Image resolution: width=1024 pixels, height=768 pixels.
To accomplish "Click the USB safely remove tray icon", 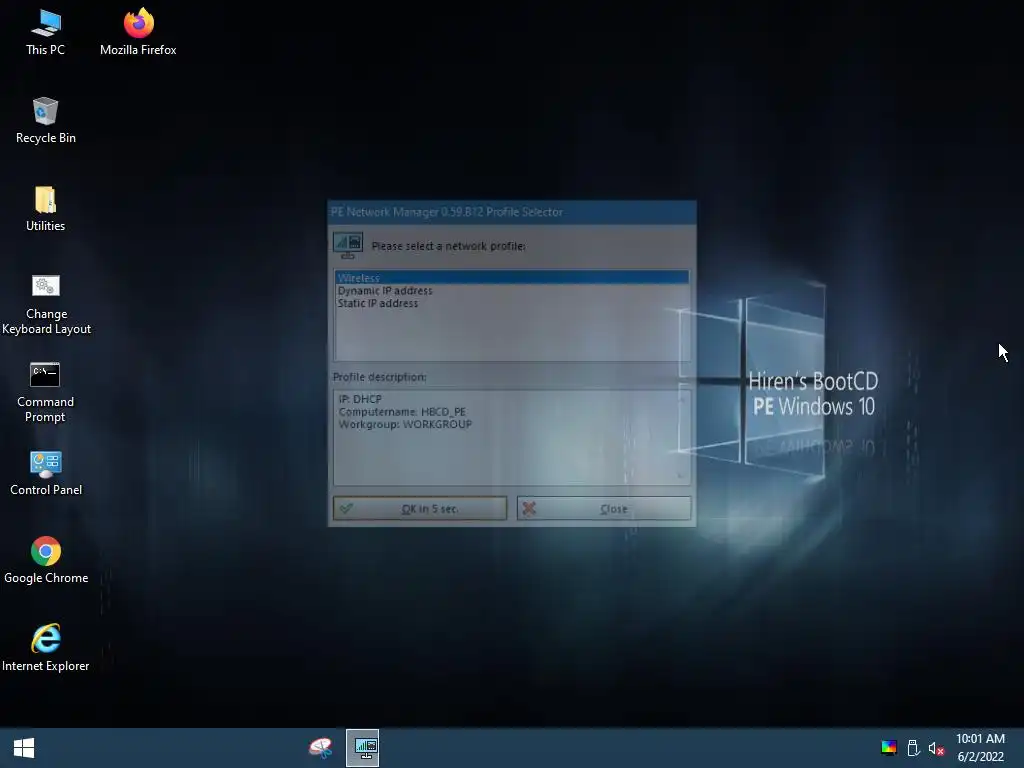I will click(913, 748).
